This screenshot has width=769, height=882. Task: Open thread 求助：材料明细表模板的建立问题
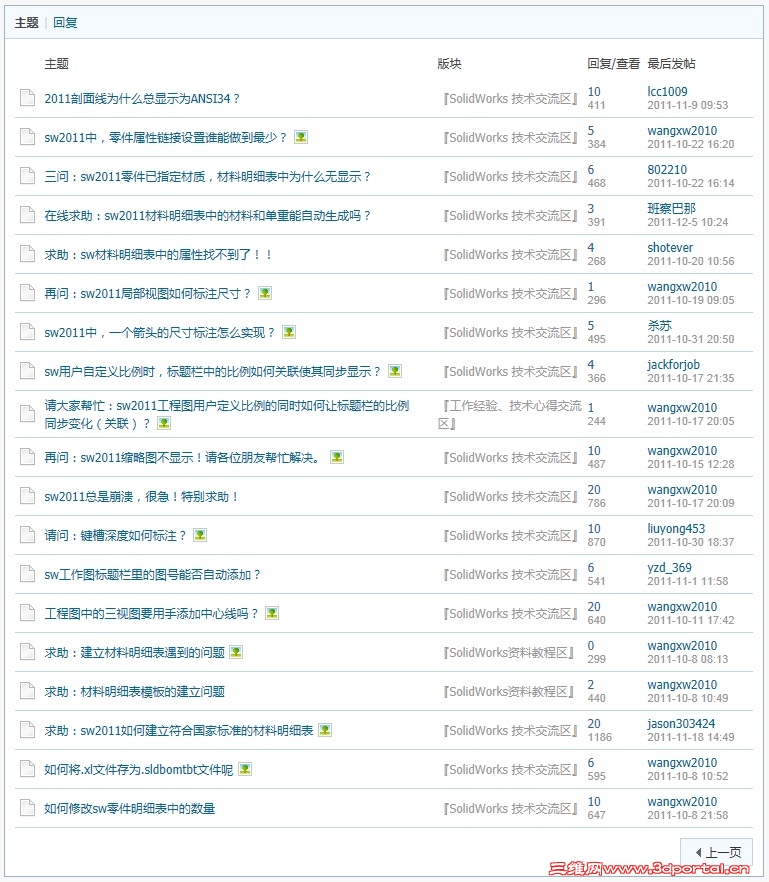click(x=134, y=691)
